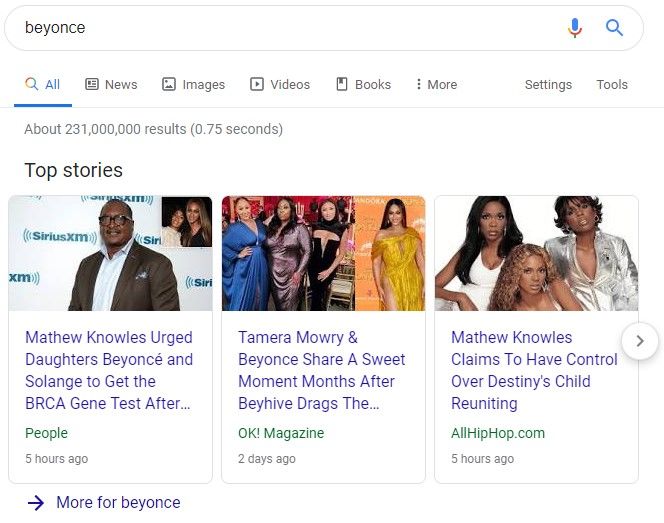This screenshot has height=523, width=664.
Task: Click the About 231,000,000 results text
Action: click(x=153, y=129)
